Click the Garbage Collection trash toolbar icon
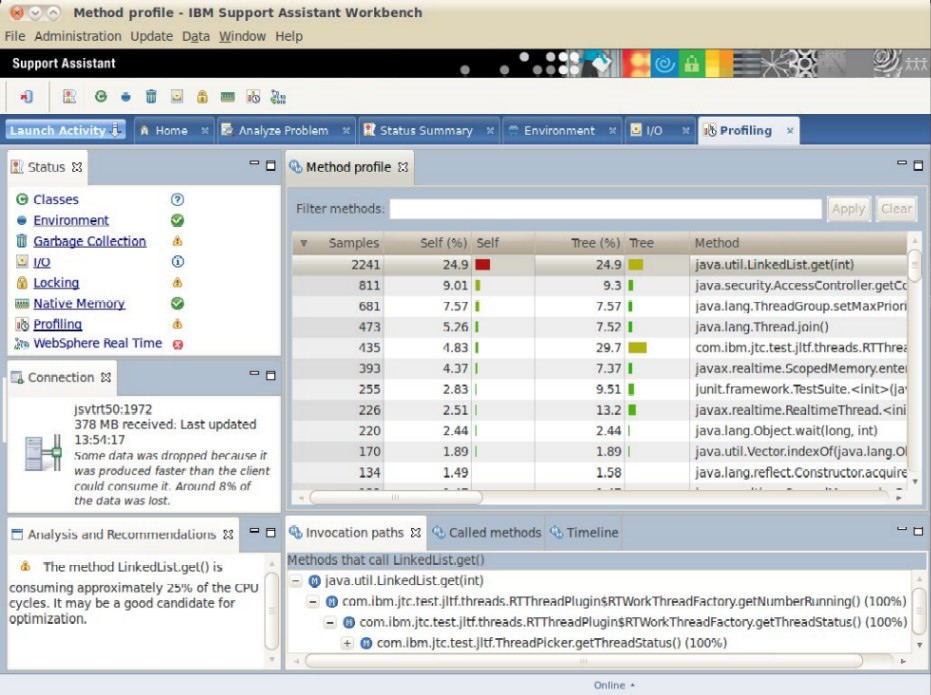 coord(151,96)
